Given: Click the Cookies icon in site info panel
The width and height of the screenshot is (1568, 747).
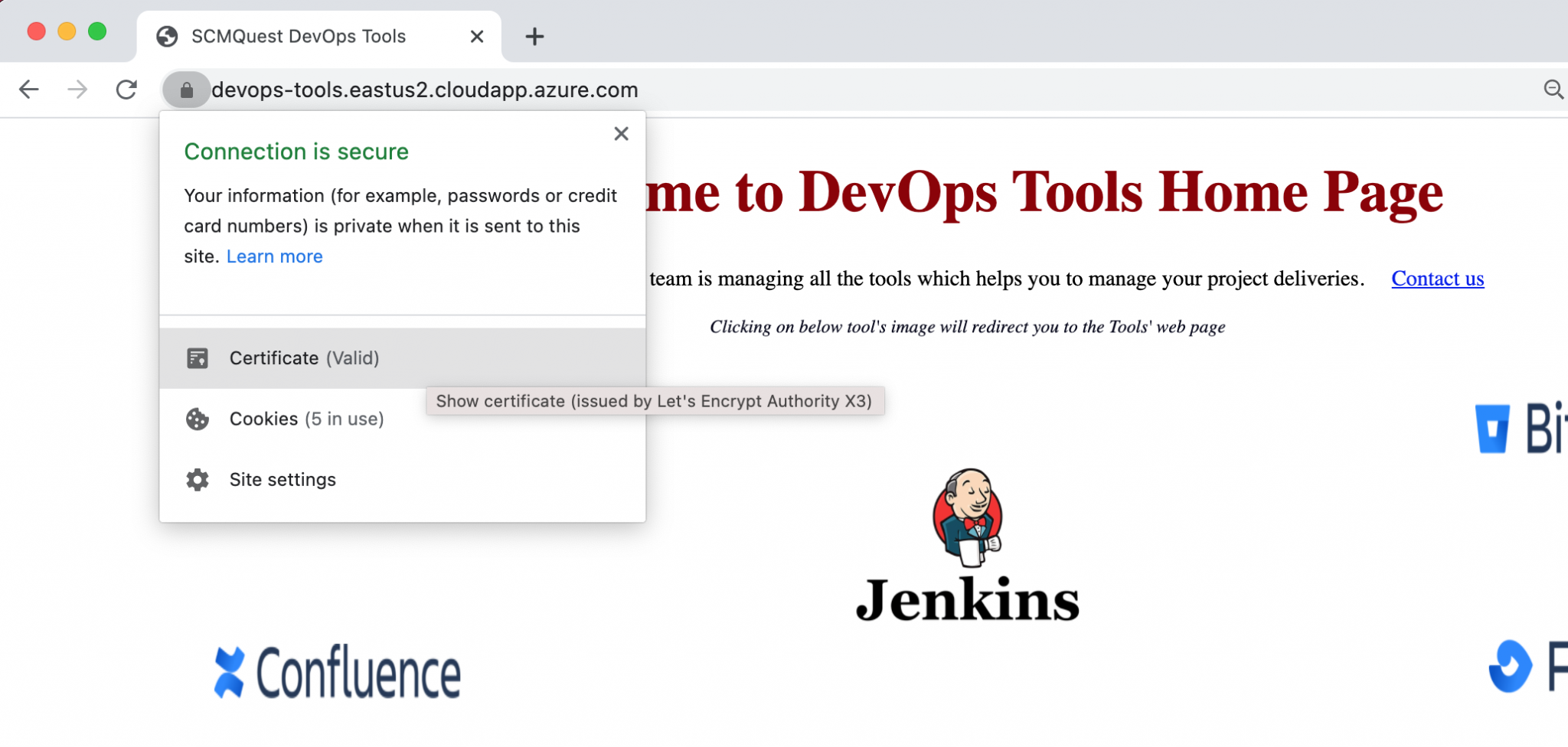Looking at the screenshot, I should click(x=198, y=419).
